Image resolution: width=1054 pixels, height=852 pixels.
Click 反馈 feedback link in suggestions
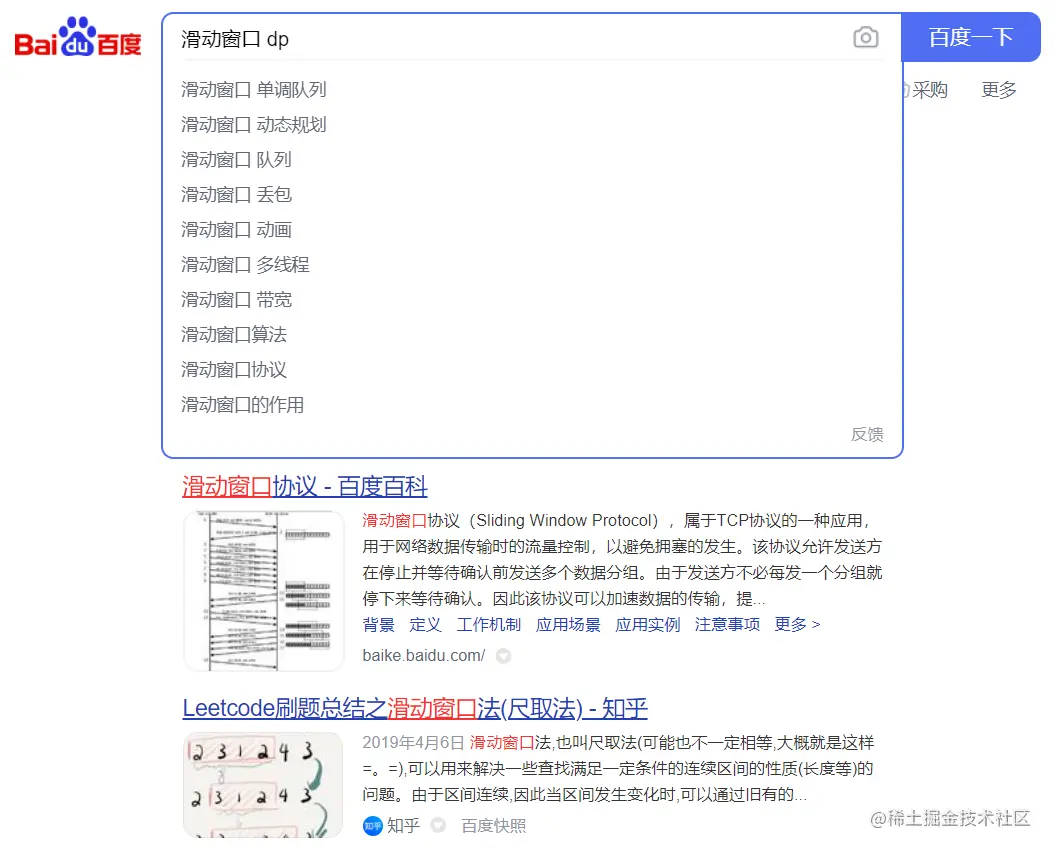866,434
